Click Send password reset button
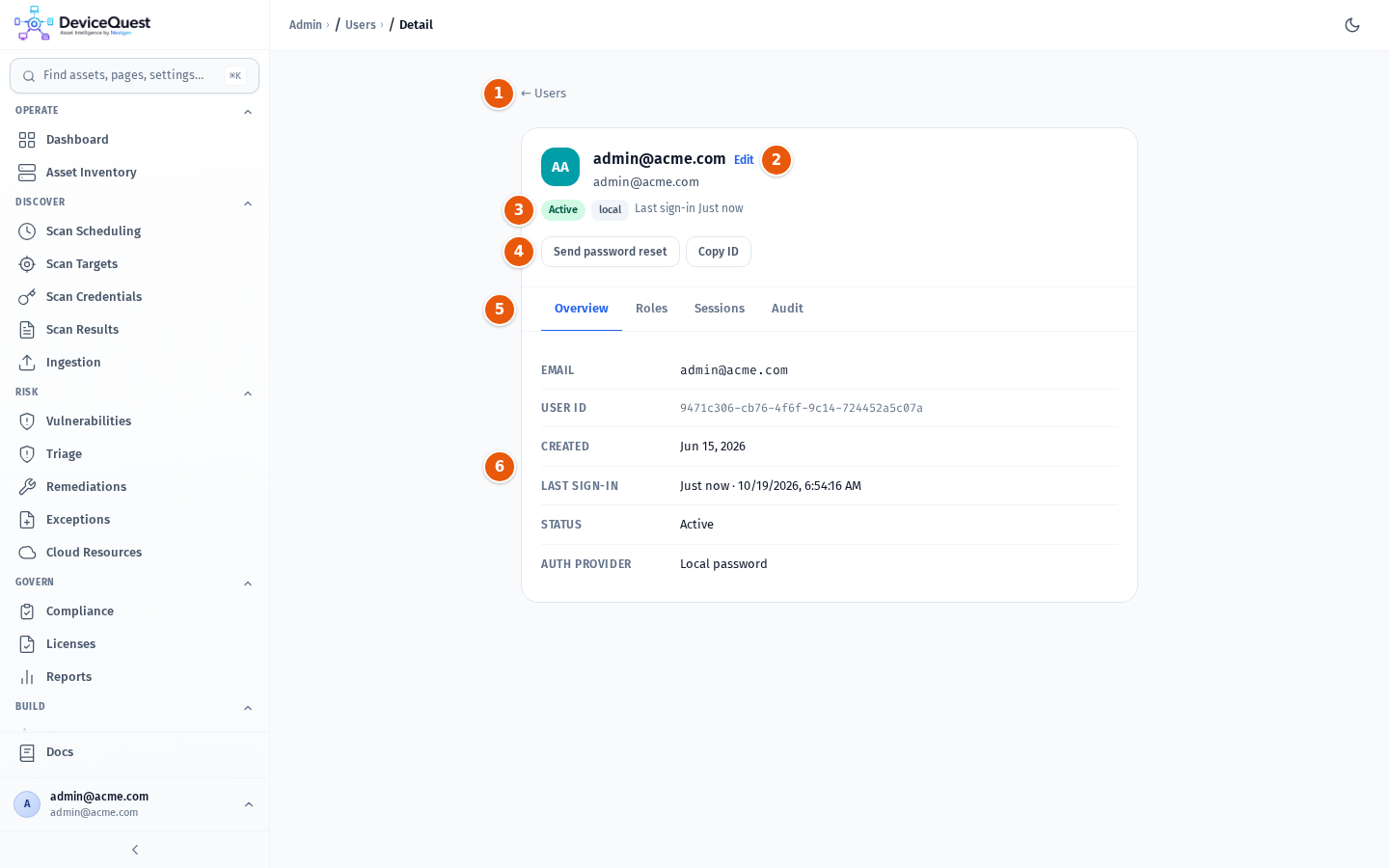Screen dimensions: 1389x868 (611, 252)
